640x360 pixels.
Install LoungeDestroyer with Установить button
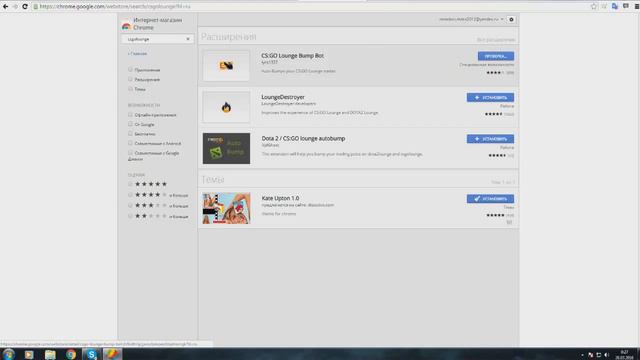click(x=490, y=98)
